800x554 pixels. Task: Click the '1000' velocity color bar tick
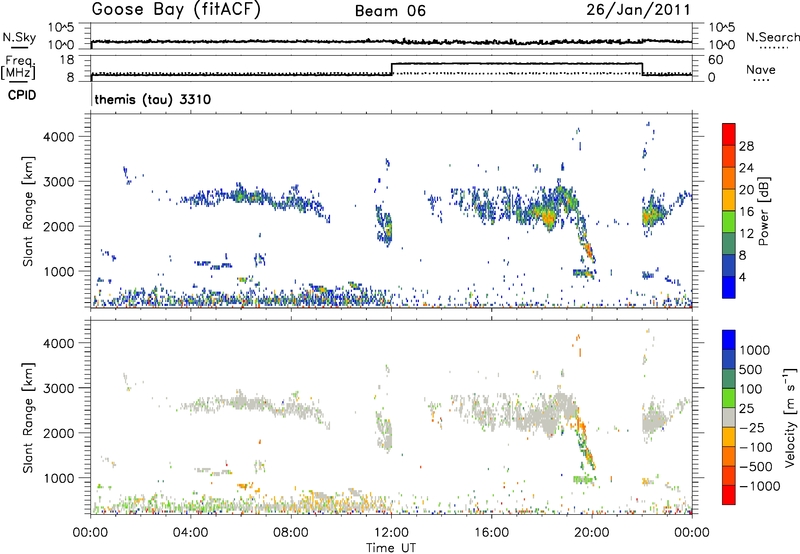pyautogui.click(x=754, y=350)
